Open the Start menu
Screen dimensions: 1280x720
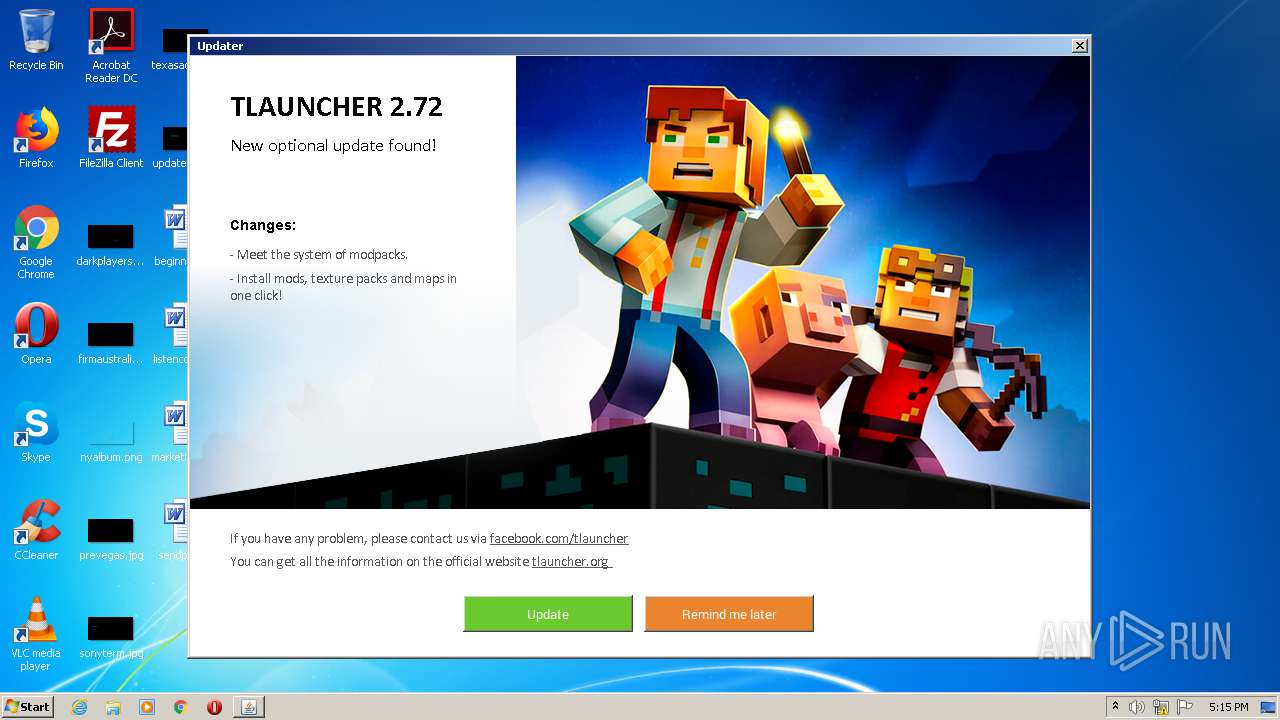(28, 706)
